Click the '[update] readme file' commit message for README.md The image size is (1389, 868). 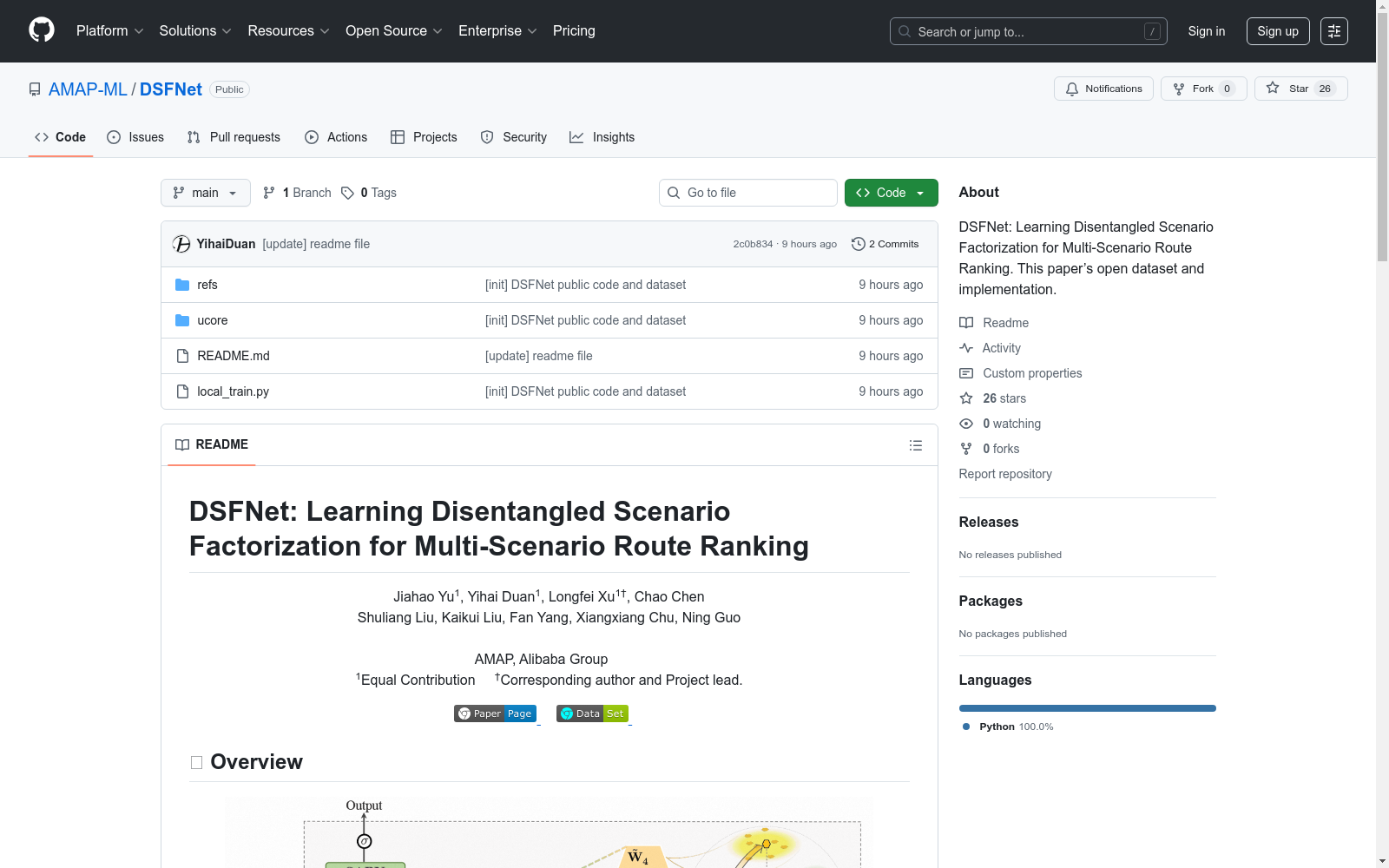point(539,356)
